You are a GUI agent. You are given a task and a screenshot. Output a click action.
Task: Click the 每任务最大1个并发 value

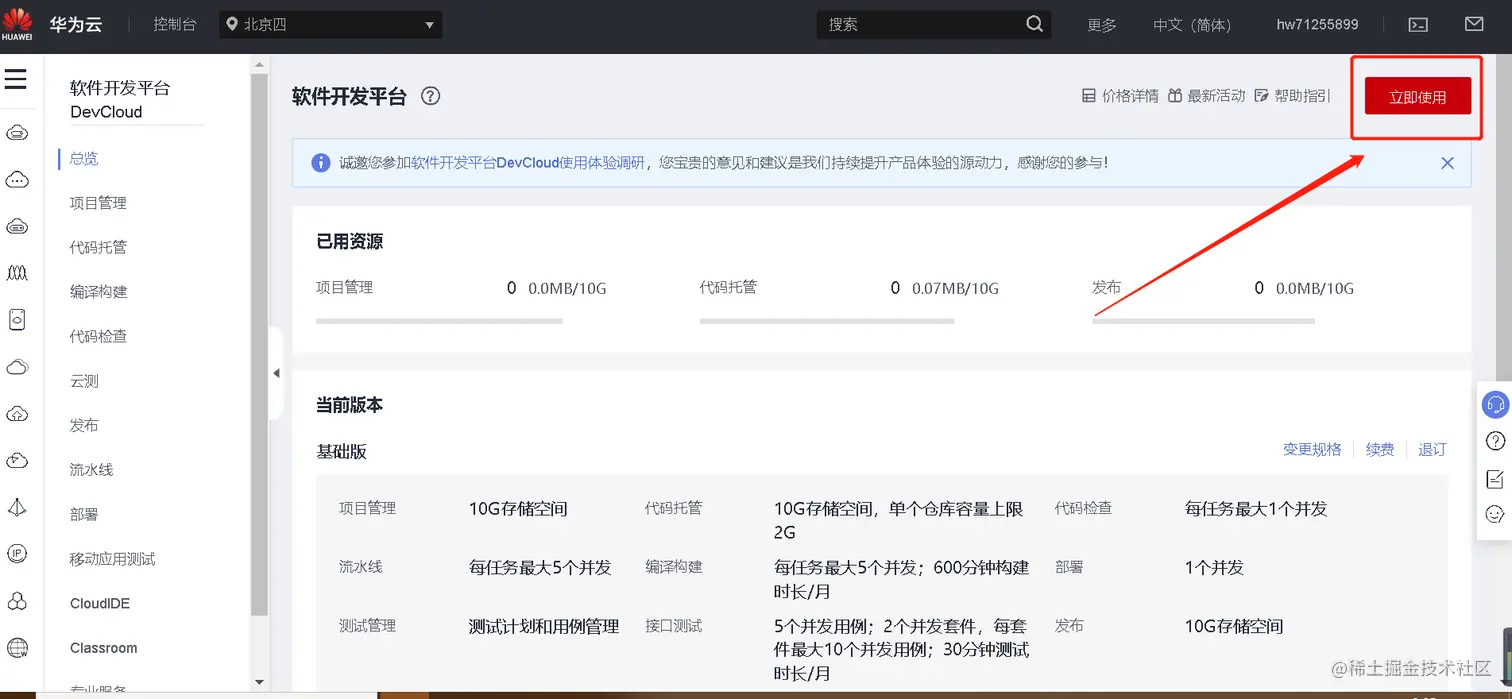(x=1256, y=509)
